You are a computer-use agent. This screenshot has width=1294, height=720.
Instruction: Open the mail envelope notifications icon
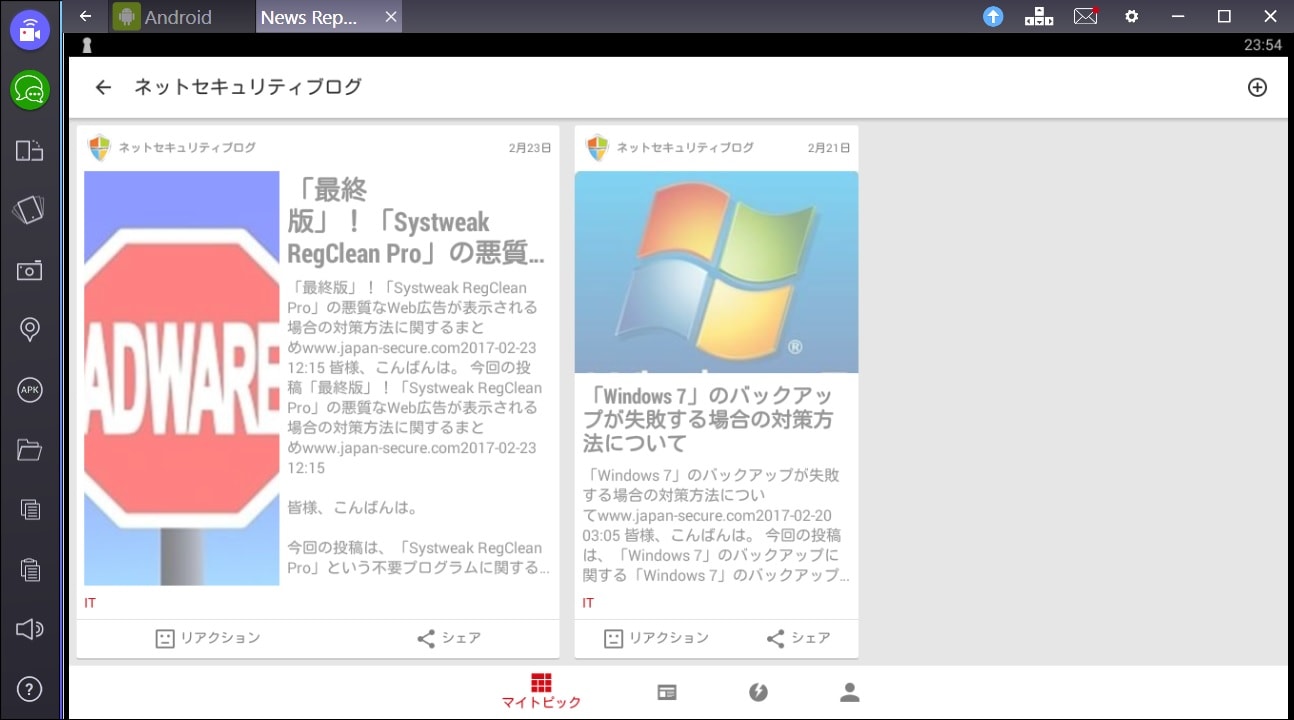(1086, 16)
